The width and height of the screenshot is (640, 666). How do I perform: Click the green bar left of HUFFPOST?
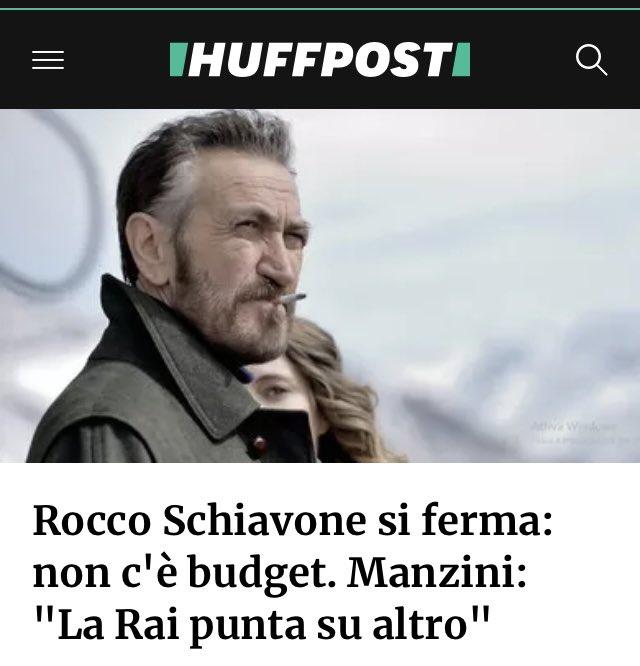177,59
